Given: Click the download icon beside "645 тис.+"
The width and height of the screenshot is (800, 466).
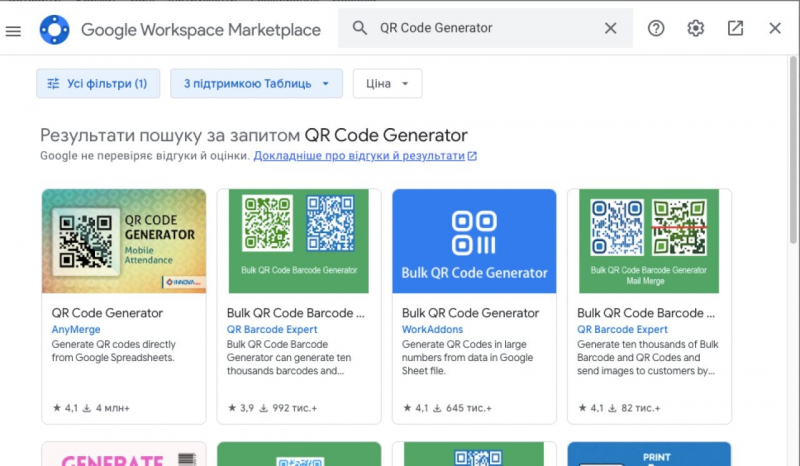Looking at the screenshot, I should point(437,408).
